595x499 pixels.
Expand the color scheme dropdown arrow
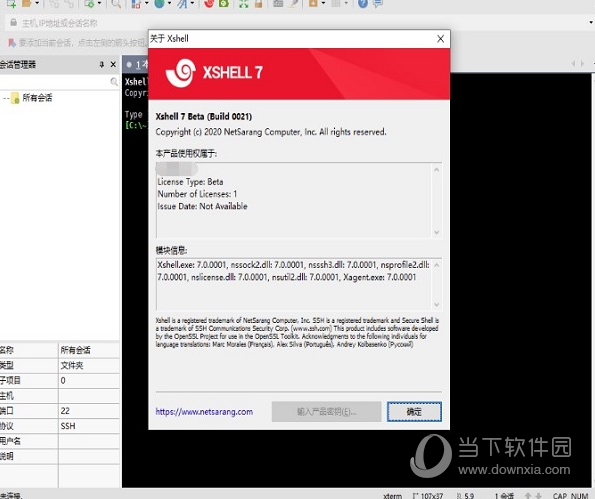pyautogui.click(x=146, y=4)
